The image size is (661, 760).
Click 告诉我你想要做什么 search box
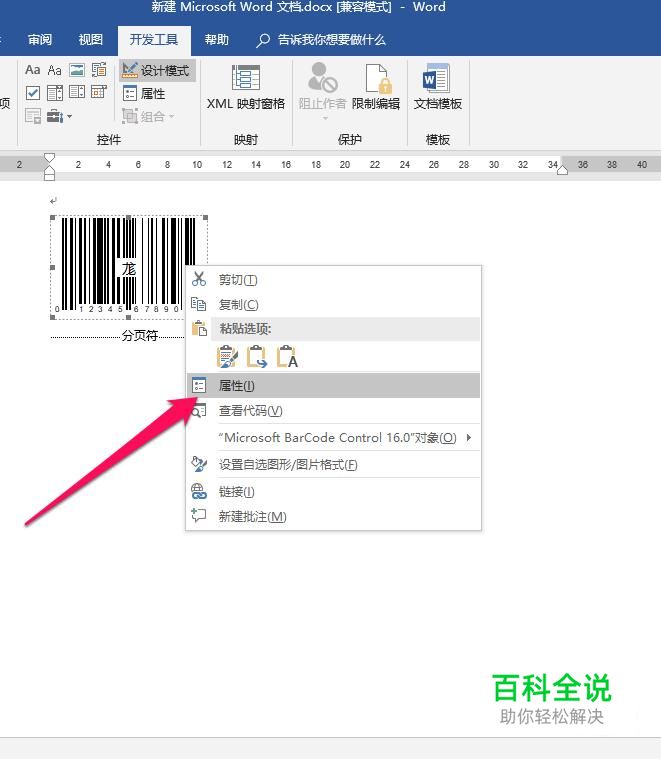pos(321,40)
